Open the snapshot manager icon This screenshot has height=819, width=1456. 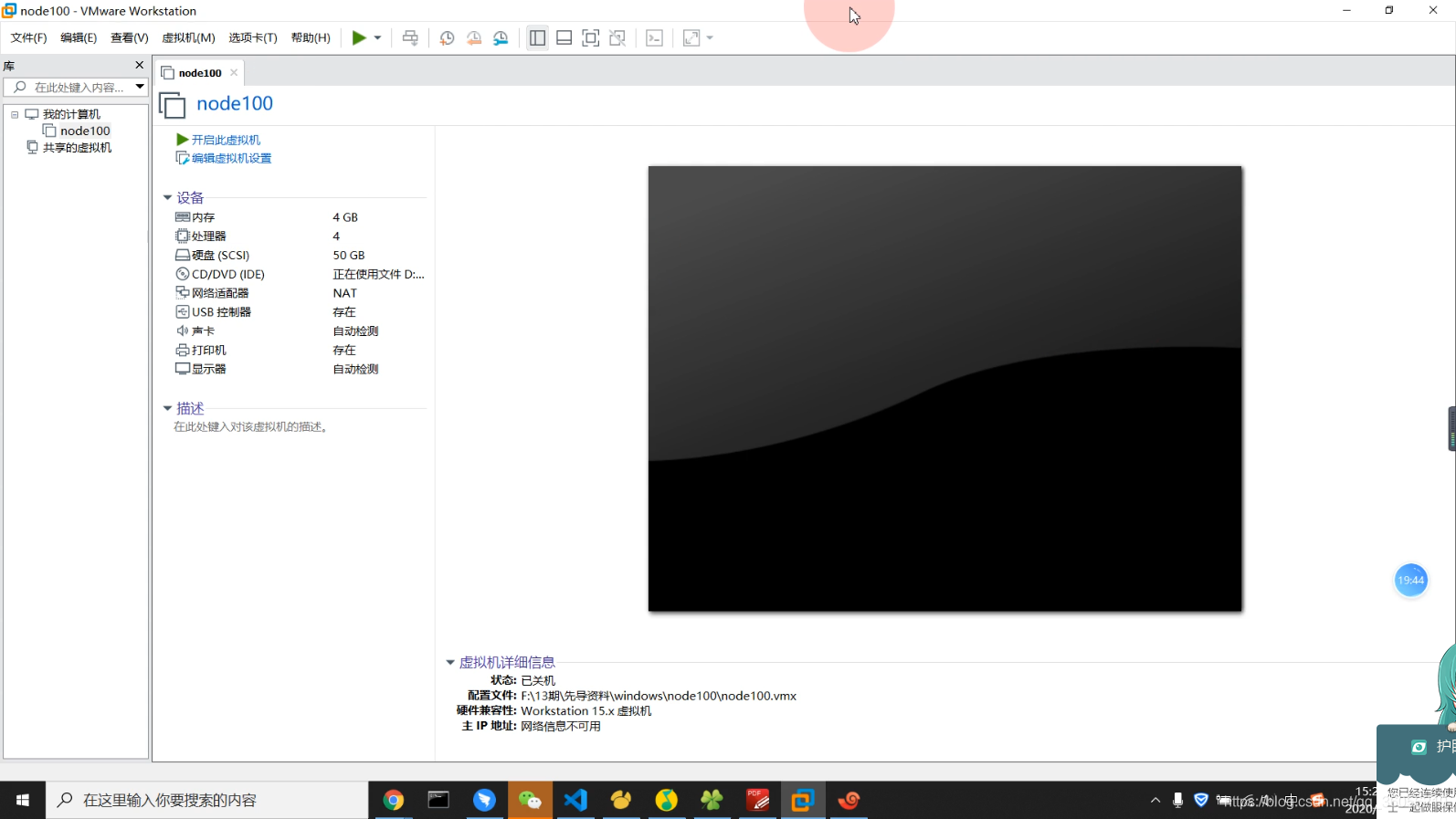[501, 37]
